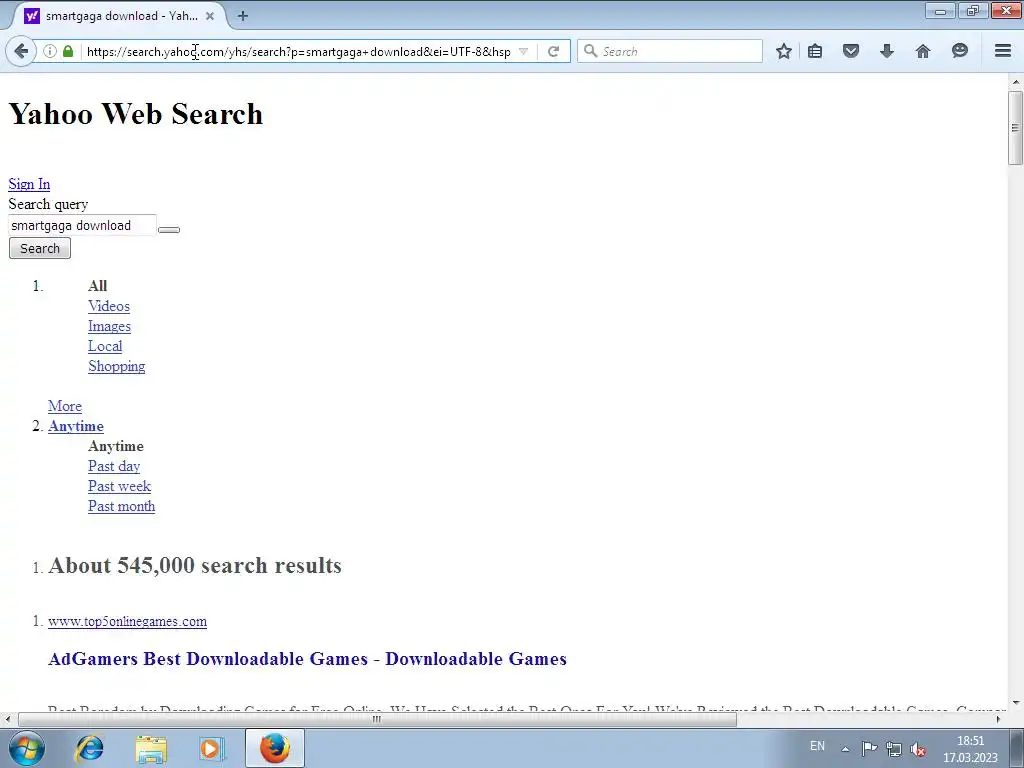Filter results by Past week
This screenshot has width=1024, height=768.
(x=119, y=487)
